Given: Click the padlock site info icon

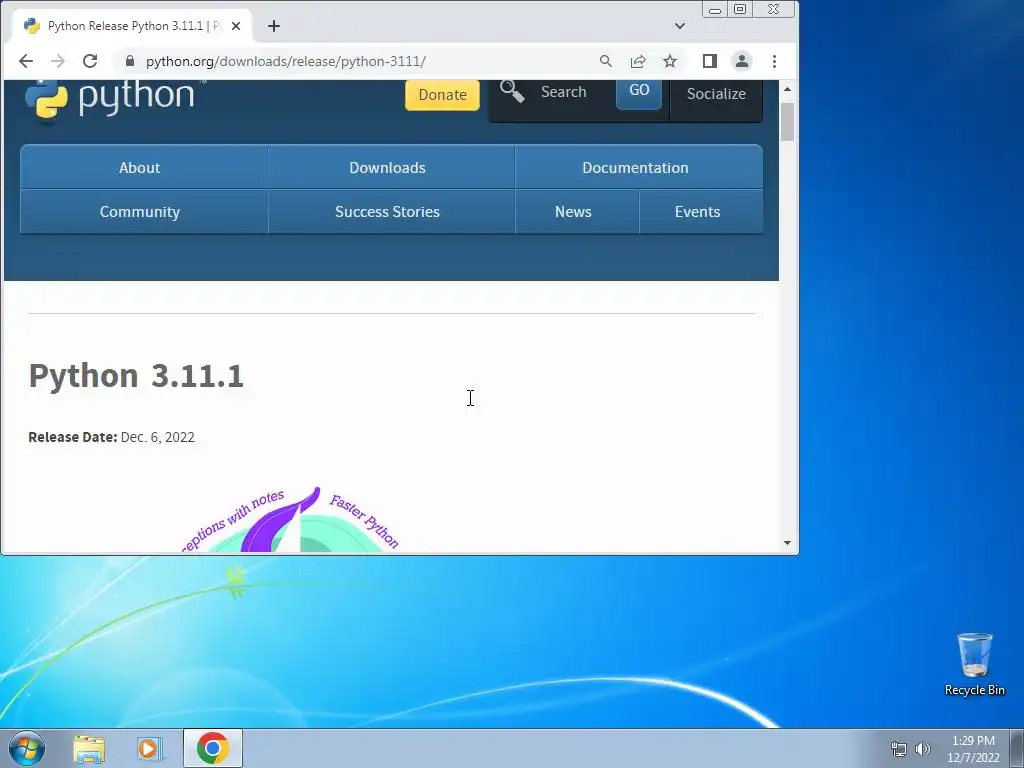Looking at the screenshot, I should pyautogui.click(x=129, y=61).
